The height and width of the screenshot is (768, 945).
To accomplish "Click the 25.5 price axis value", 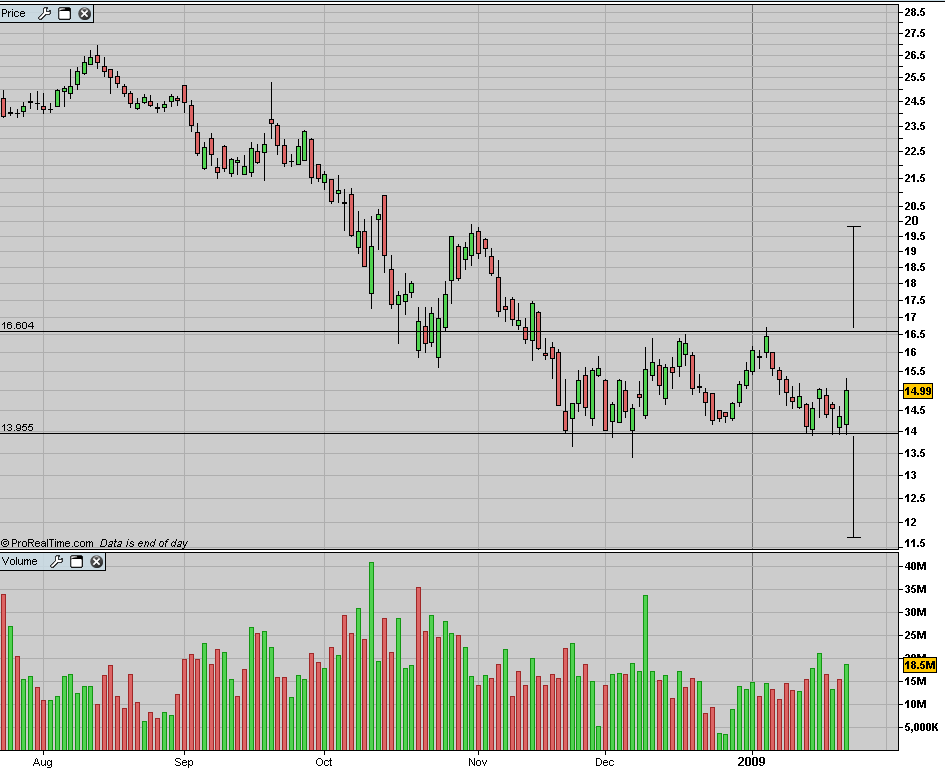I will pos(915,77).
